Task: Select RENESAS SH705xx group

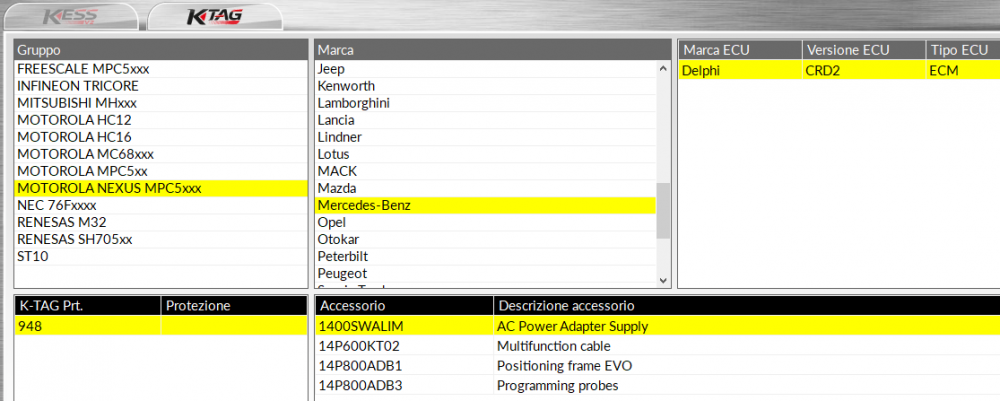Action: [x=75, y=239]
